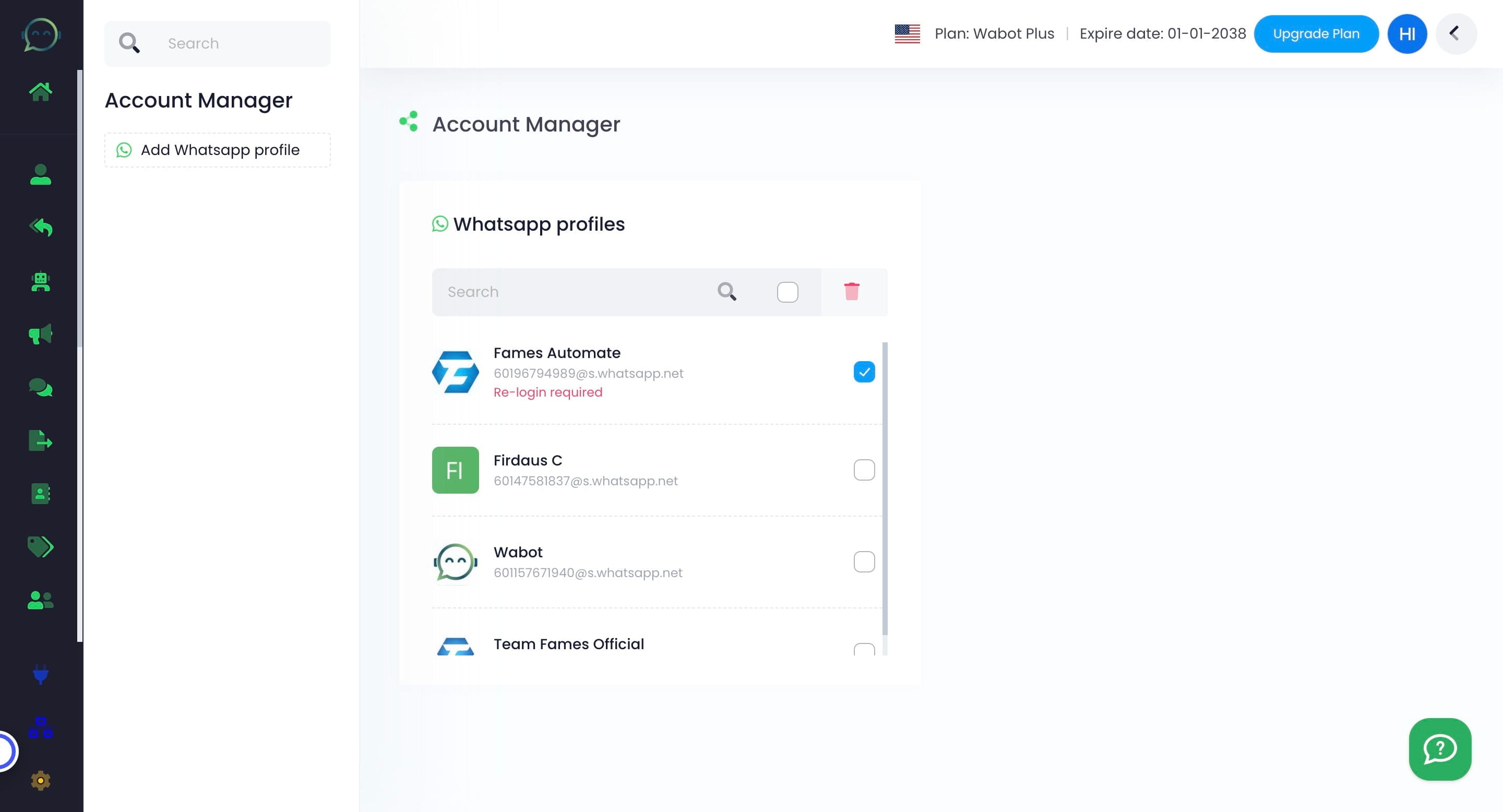Open the green help chat bubble
This screenshot has height=812, width=1503.
1439,749
